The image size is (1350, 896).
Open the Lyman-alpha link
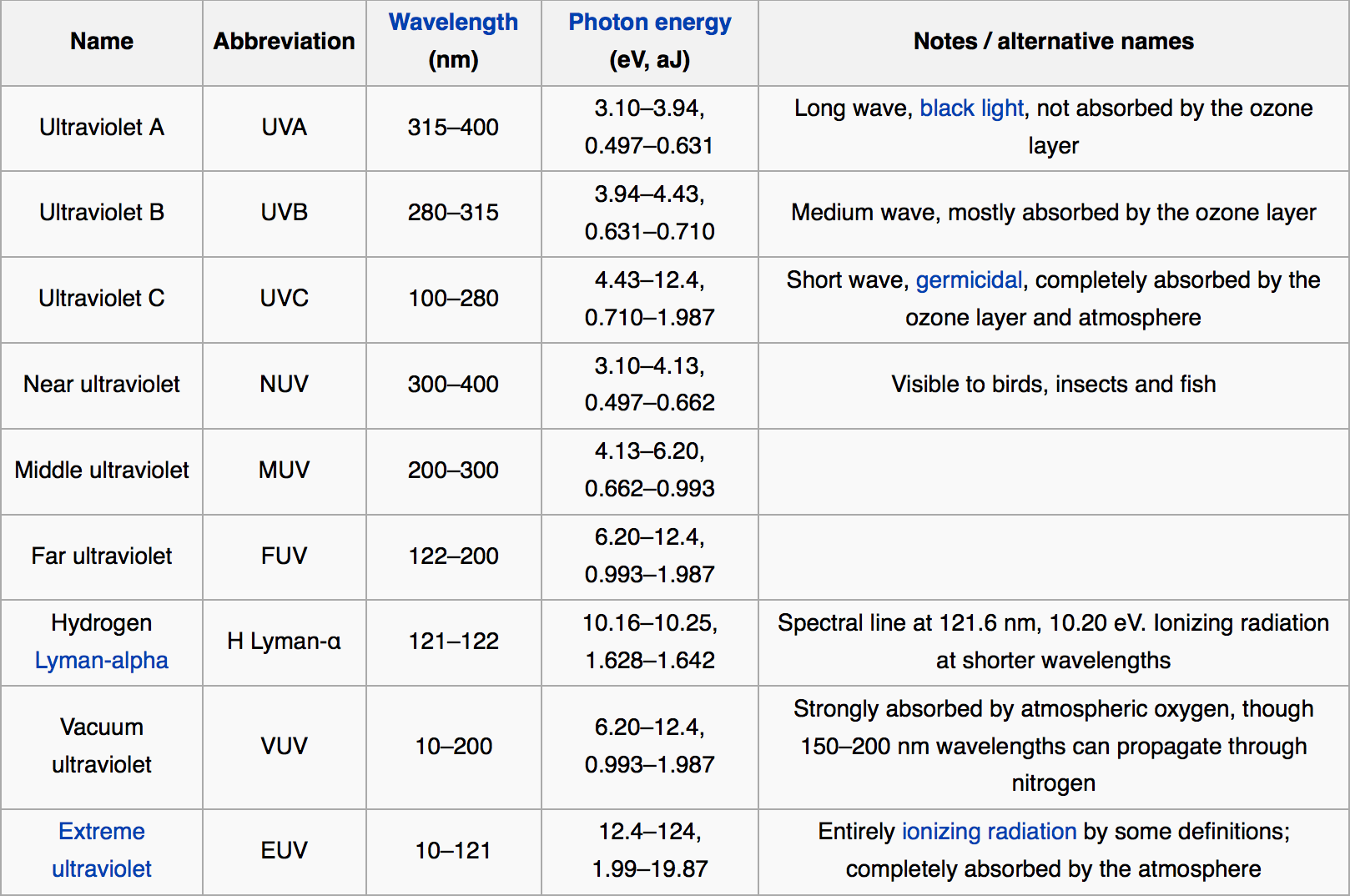(102, 661)
